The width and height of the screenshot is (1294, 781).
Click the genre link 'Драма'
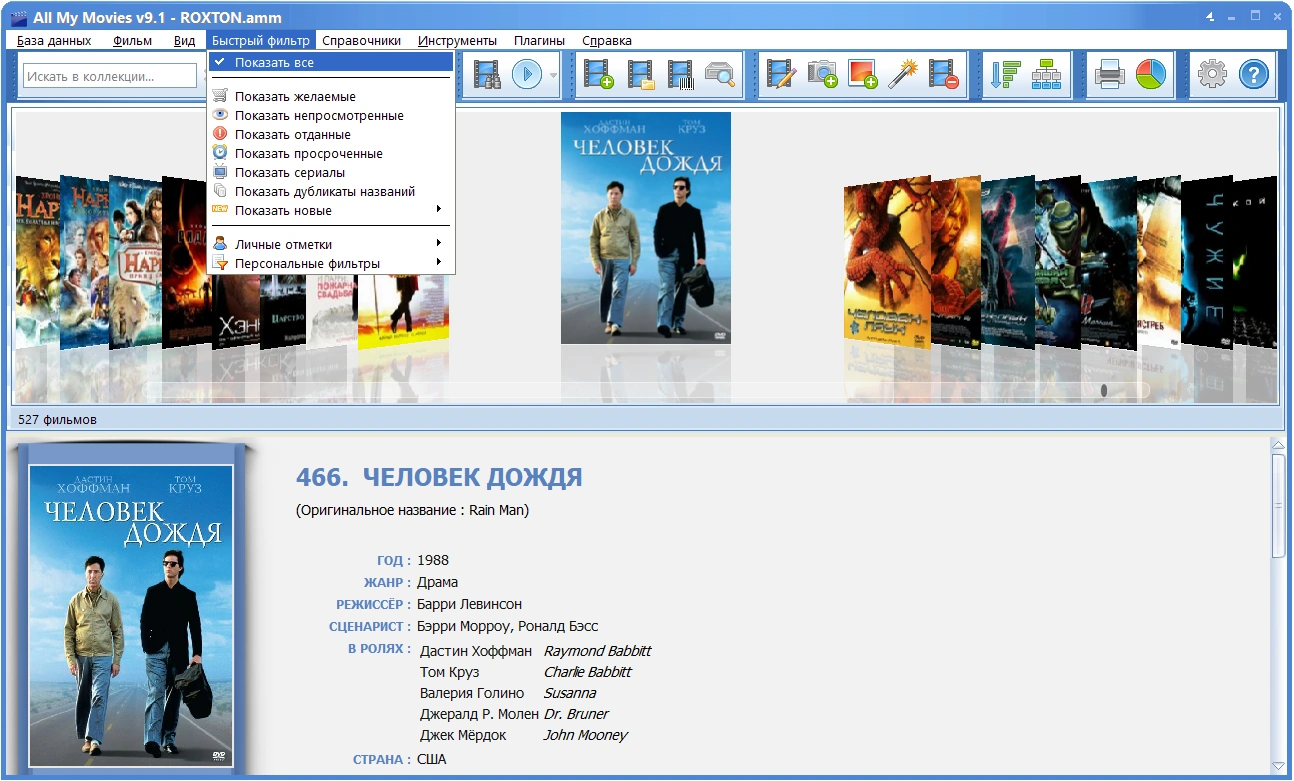pos(438,582)
